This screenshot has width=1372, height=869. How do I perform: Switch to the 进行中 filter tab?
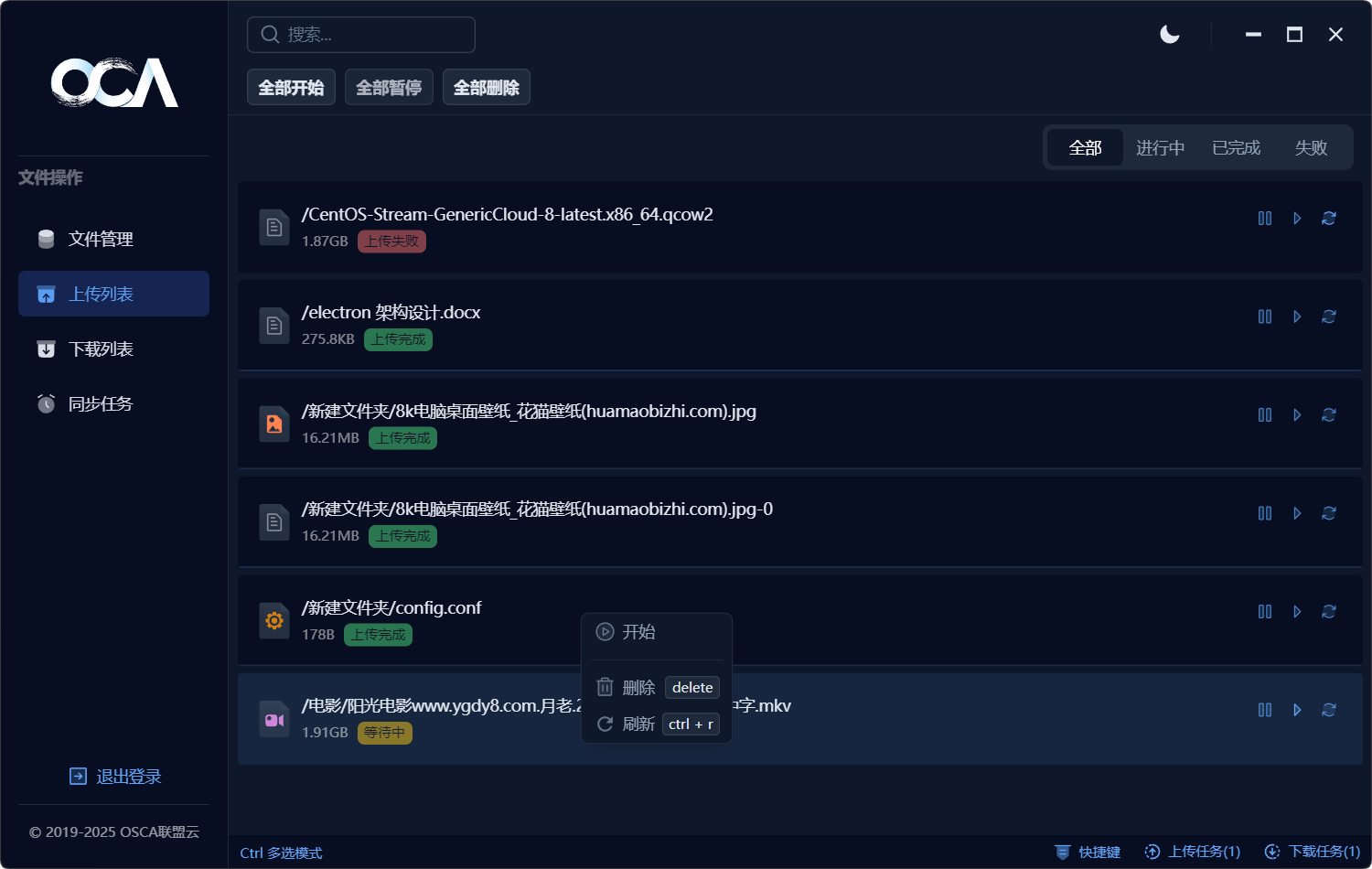tap(1160, 148)
